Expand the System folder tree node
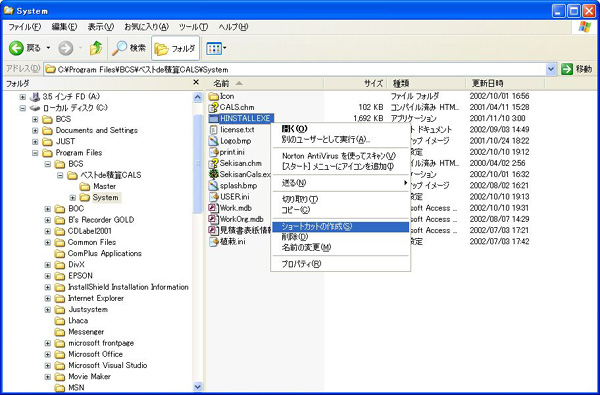Image resolution: width=600 pixels, height=395 pixels. 72,198
